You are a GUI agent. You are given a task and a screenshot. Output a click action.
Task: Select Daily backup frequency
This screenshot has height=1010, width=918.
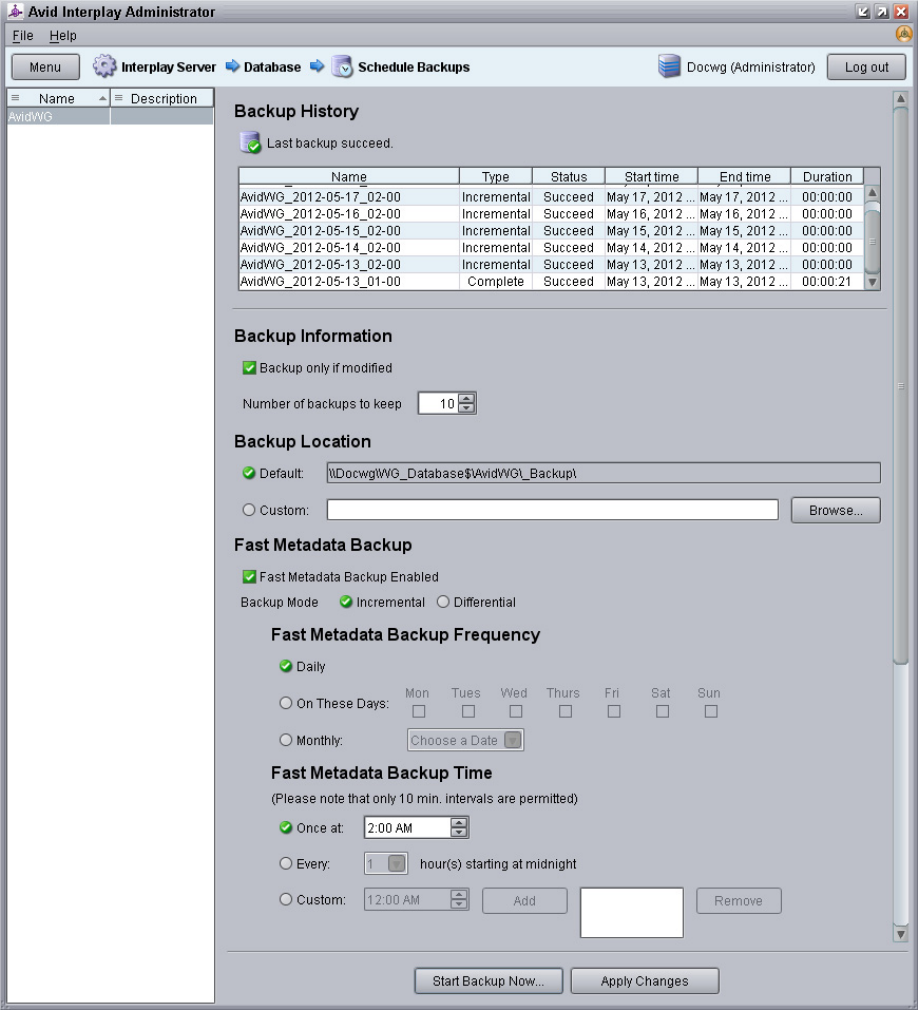(x=286, y=666)
